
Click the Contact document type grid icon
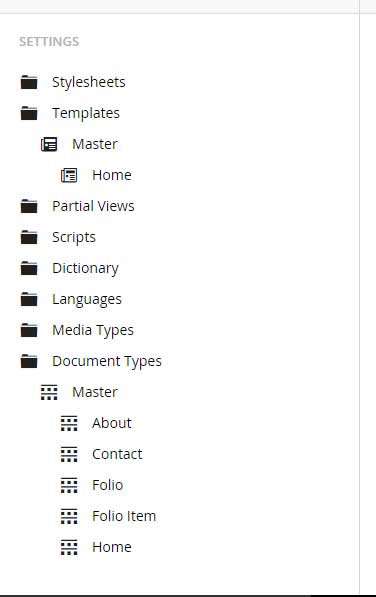click(x=69, y=454)
